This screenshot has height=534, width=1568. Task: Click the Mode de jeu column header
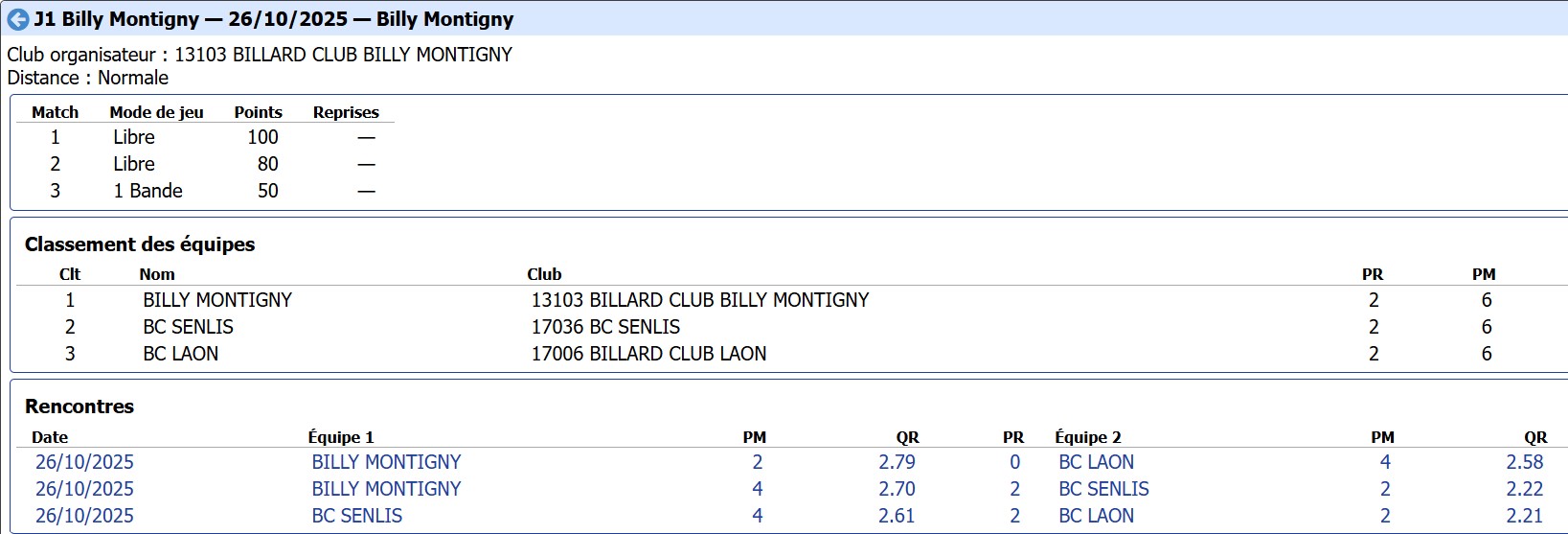pyautogui.click(x=156, y=112)
